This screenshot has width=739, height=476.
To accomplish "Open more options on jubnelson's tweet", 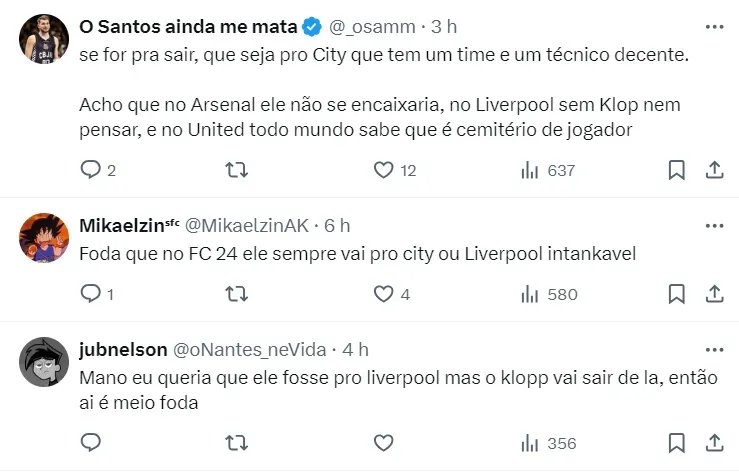I will pos(715,349).
